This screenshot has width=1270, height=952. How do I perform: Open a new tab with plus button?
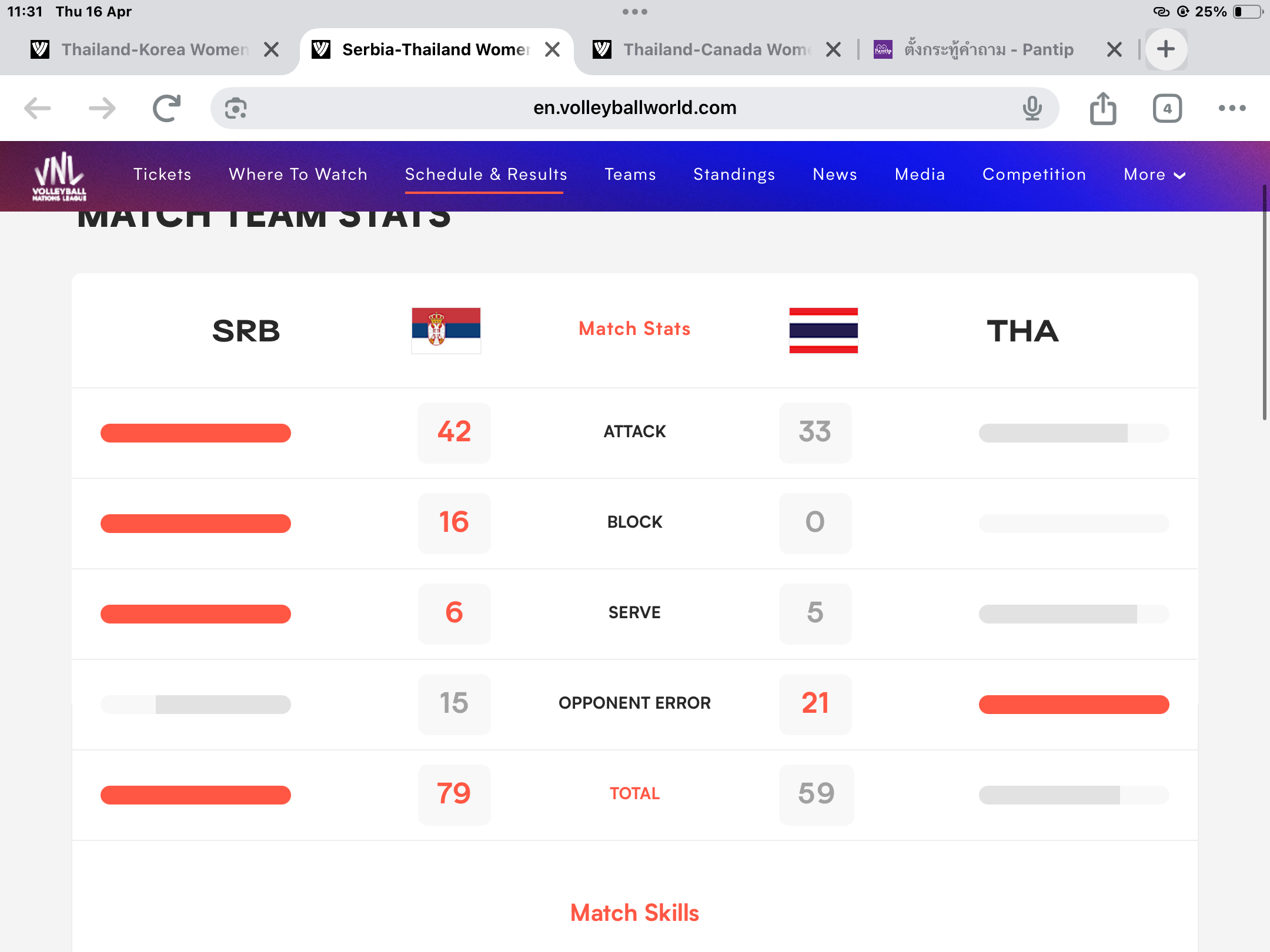click(1166, 49)
